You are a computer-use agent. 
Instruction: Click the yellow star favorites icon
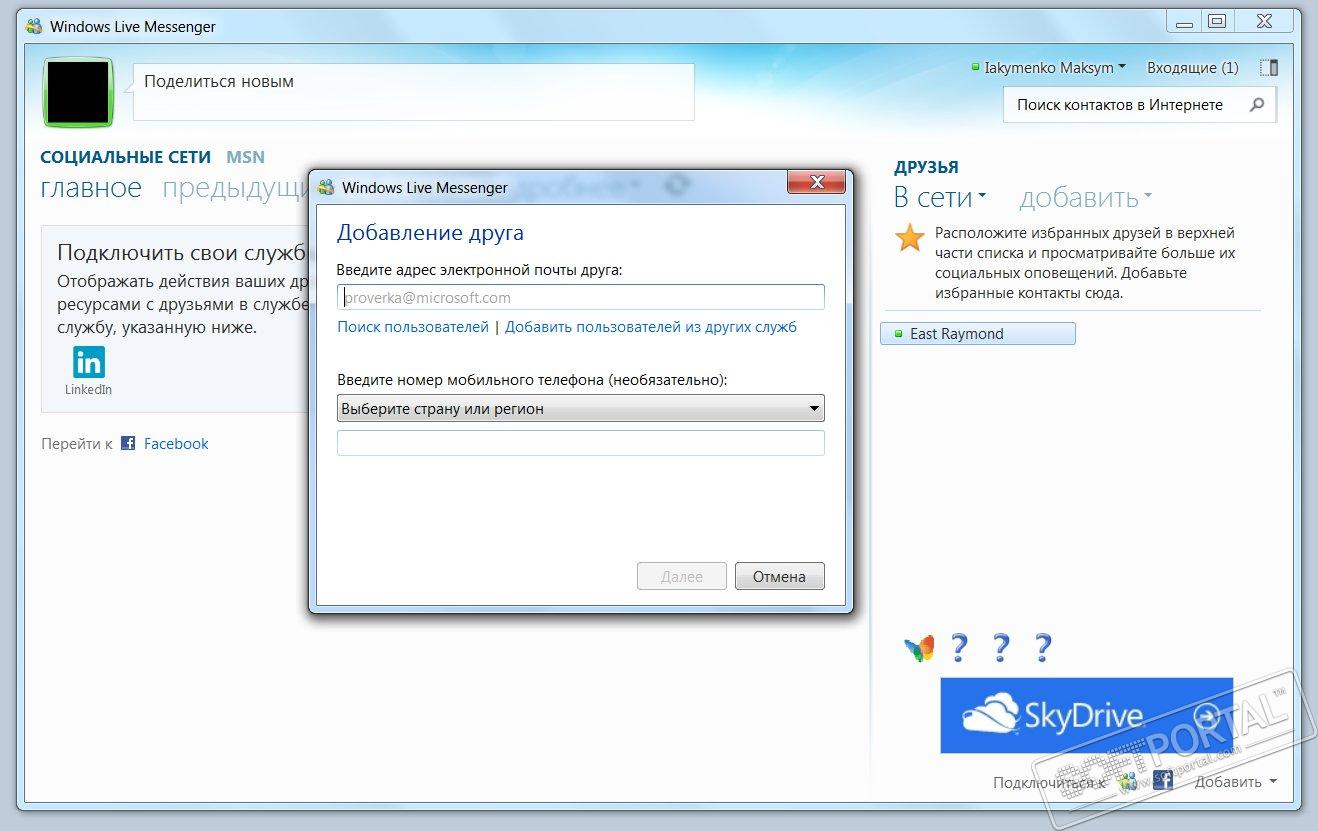(x=910, y=237)
